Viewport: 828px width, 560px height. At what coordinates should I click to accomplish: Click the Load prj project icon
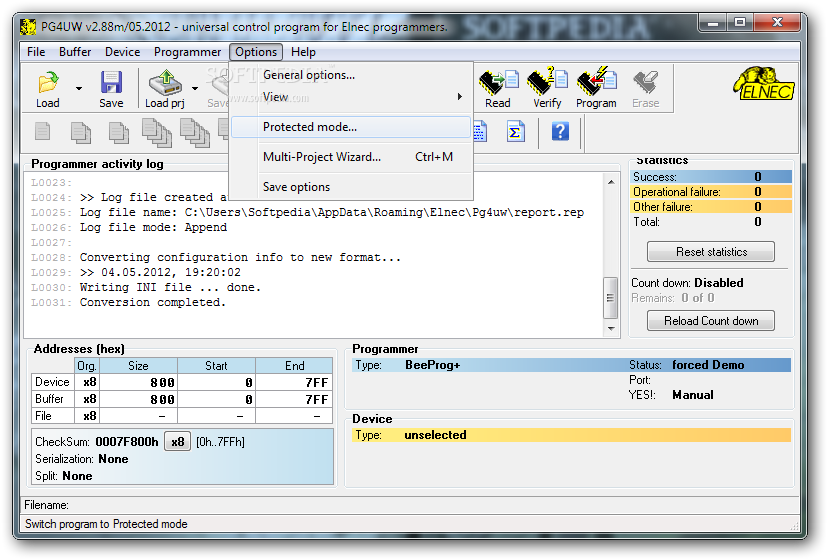(165, 82)
